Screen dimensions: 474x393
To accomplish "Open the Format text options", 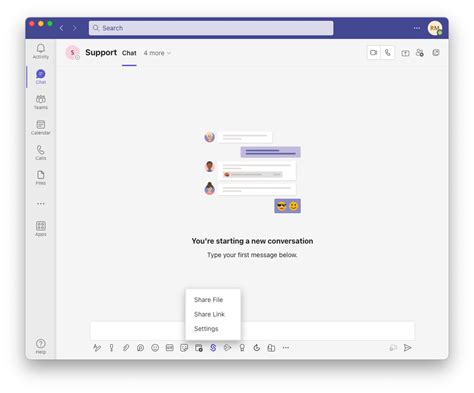I will pos(97,348).
